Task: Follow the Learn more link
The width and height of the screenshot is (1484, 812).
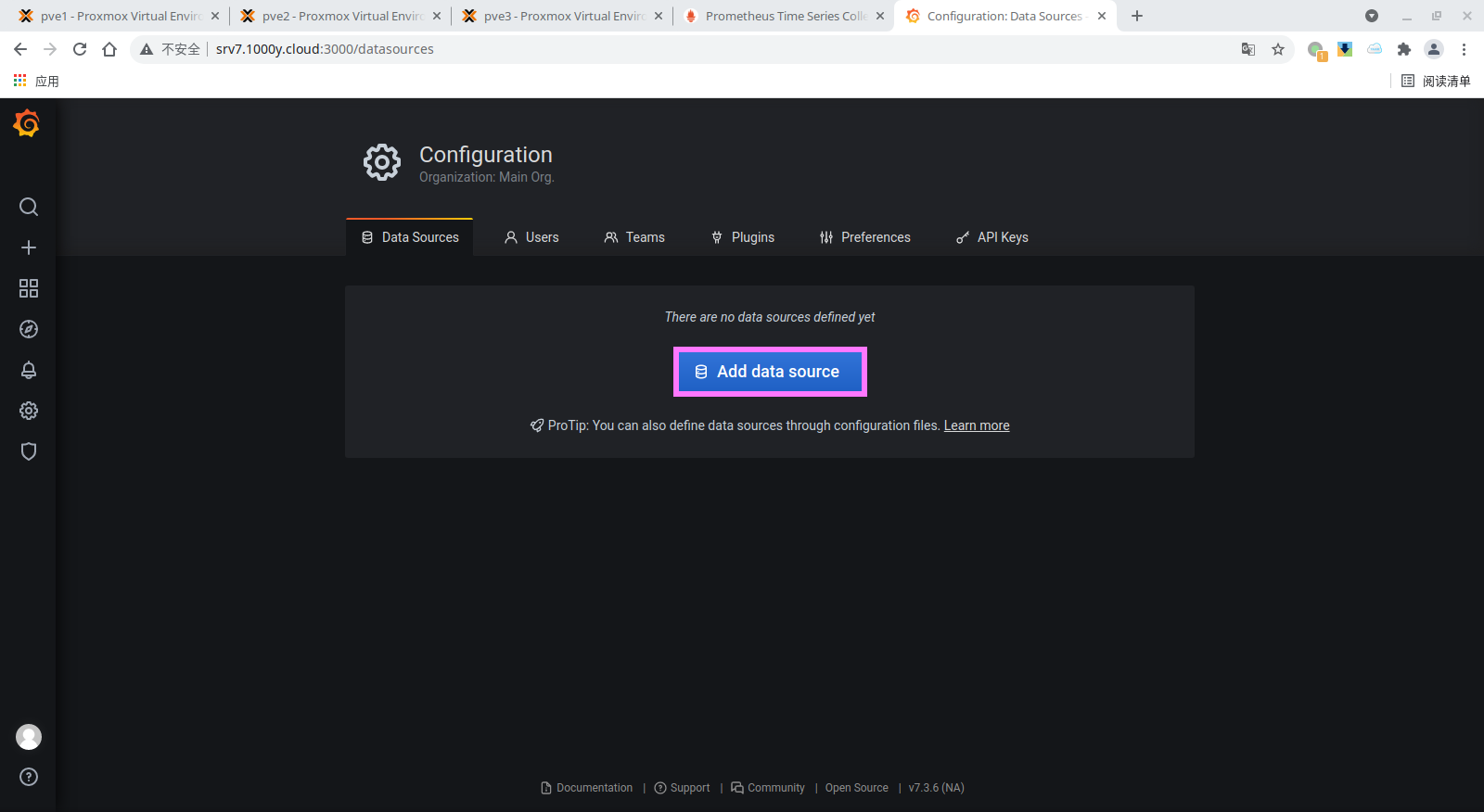Action: pos(977,425)
